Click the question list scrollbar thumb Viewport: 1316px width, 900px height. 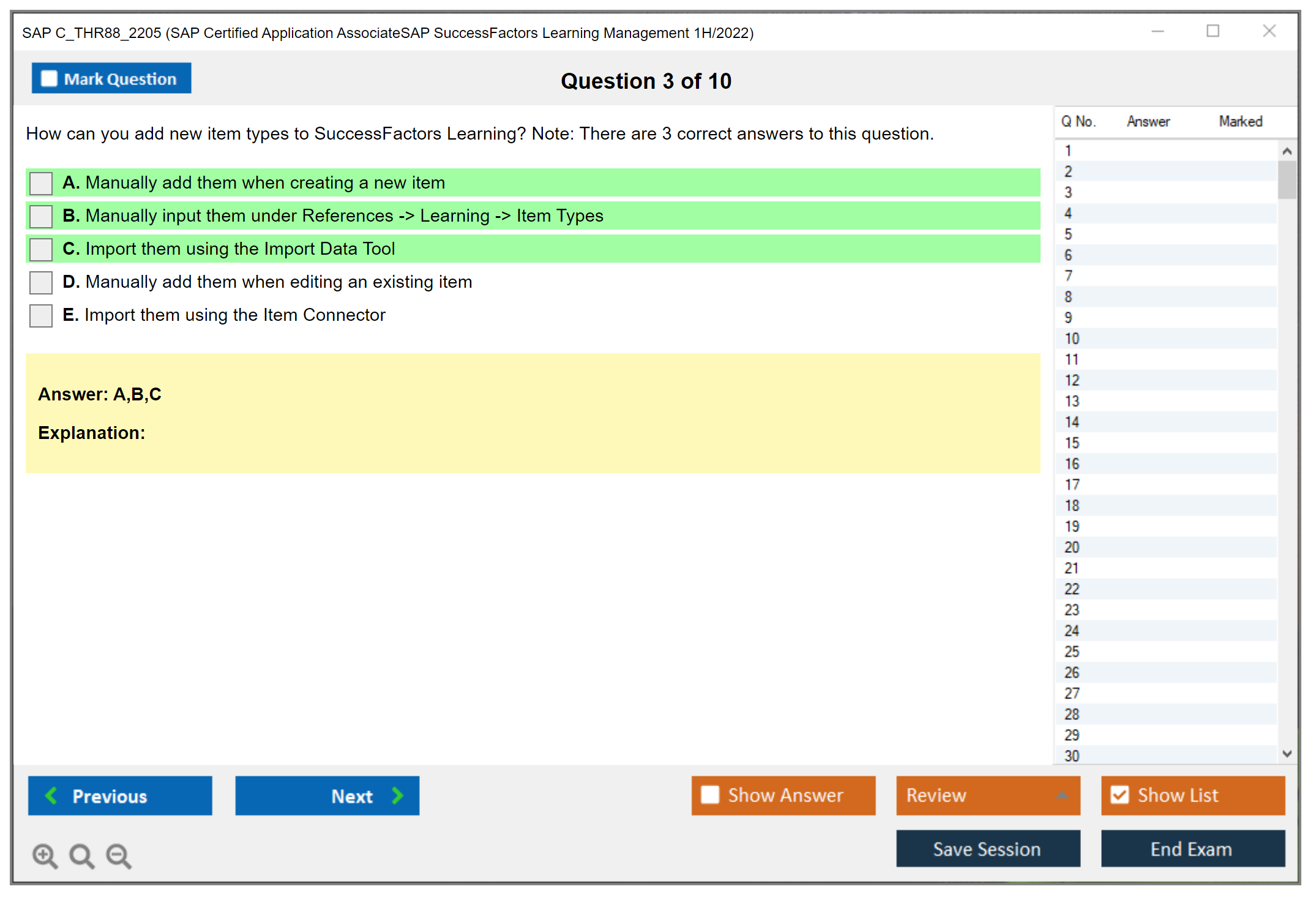pos(1287,180)
